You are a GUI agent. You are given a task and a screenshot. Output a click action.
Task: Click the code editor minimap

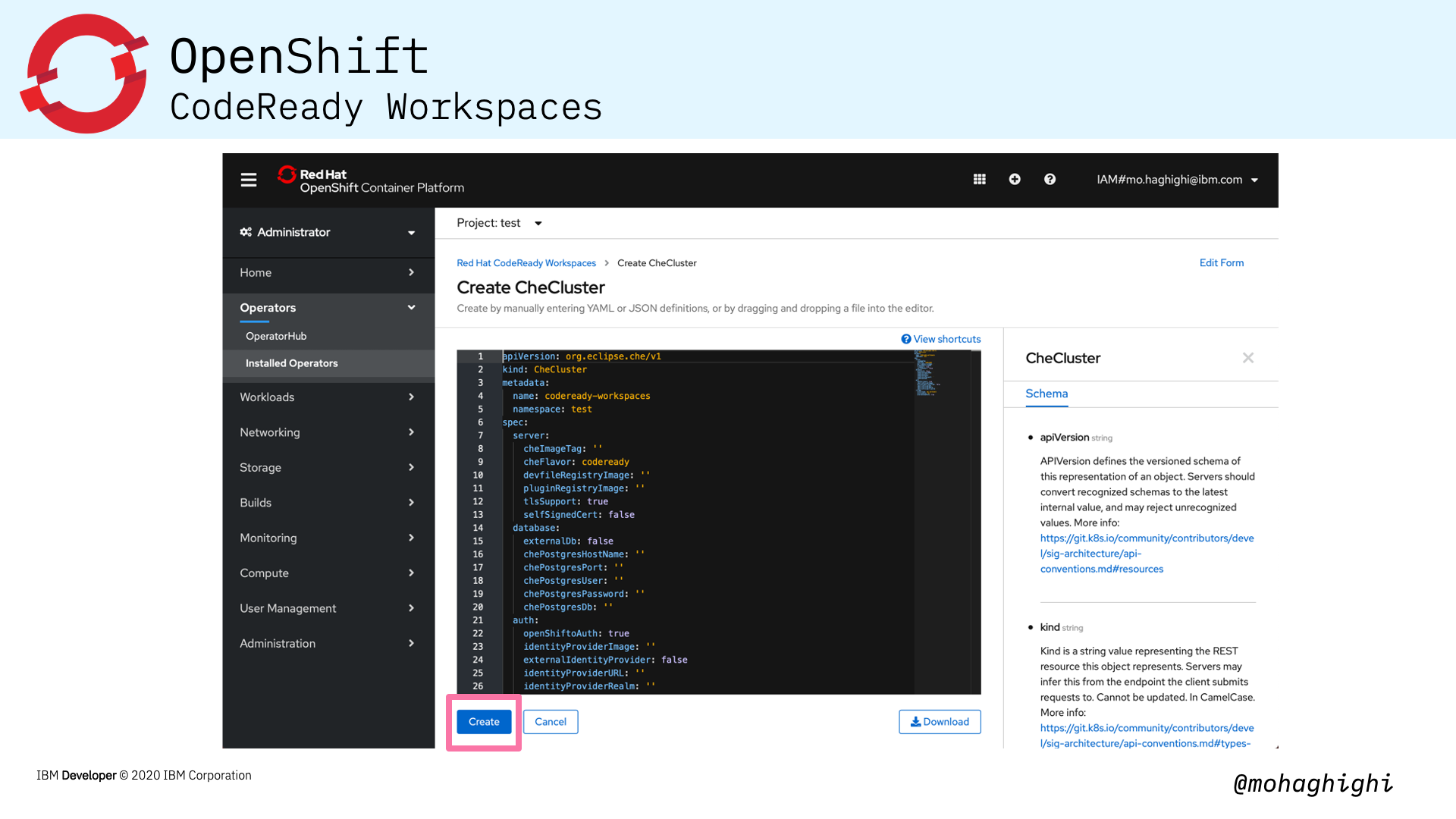(x=928, y=376)
